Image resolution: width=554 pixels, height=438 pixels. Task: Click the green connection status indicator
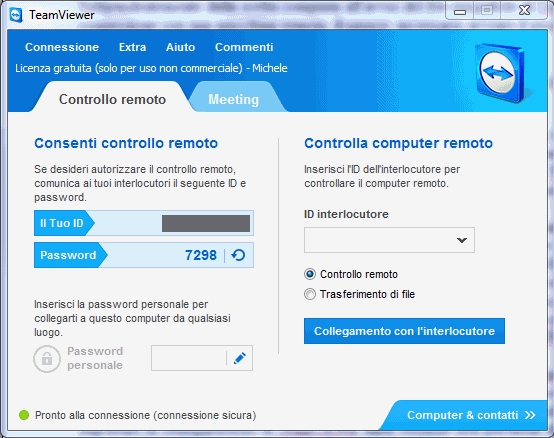click(x=24, y=415)
